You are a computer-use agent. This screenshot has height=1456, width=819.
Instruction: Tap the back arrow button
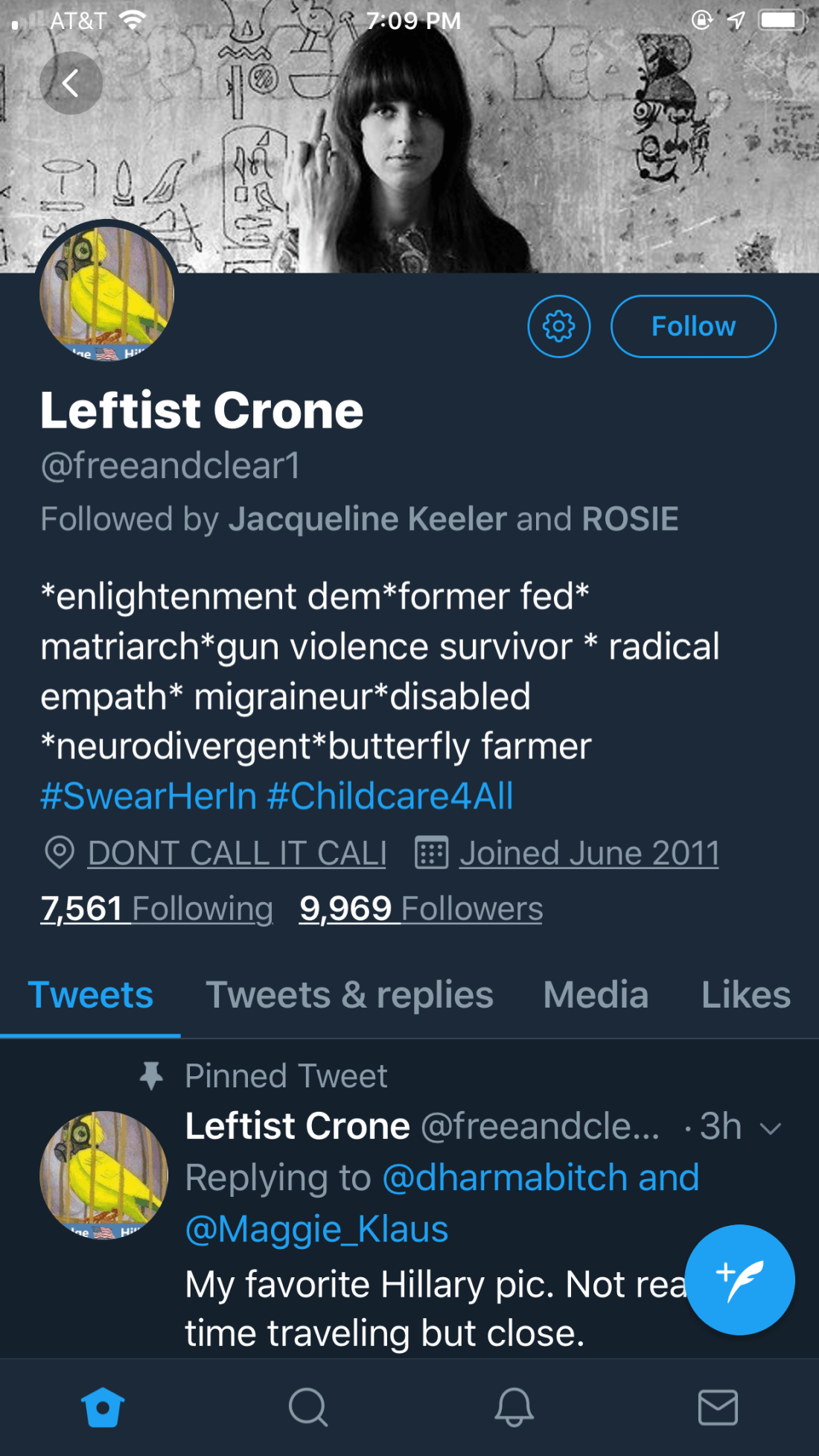[71, 83]
